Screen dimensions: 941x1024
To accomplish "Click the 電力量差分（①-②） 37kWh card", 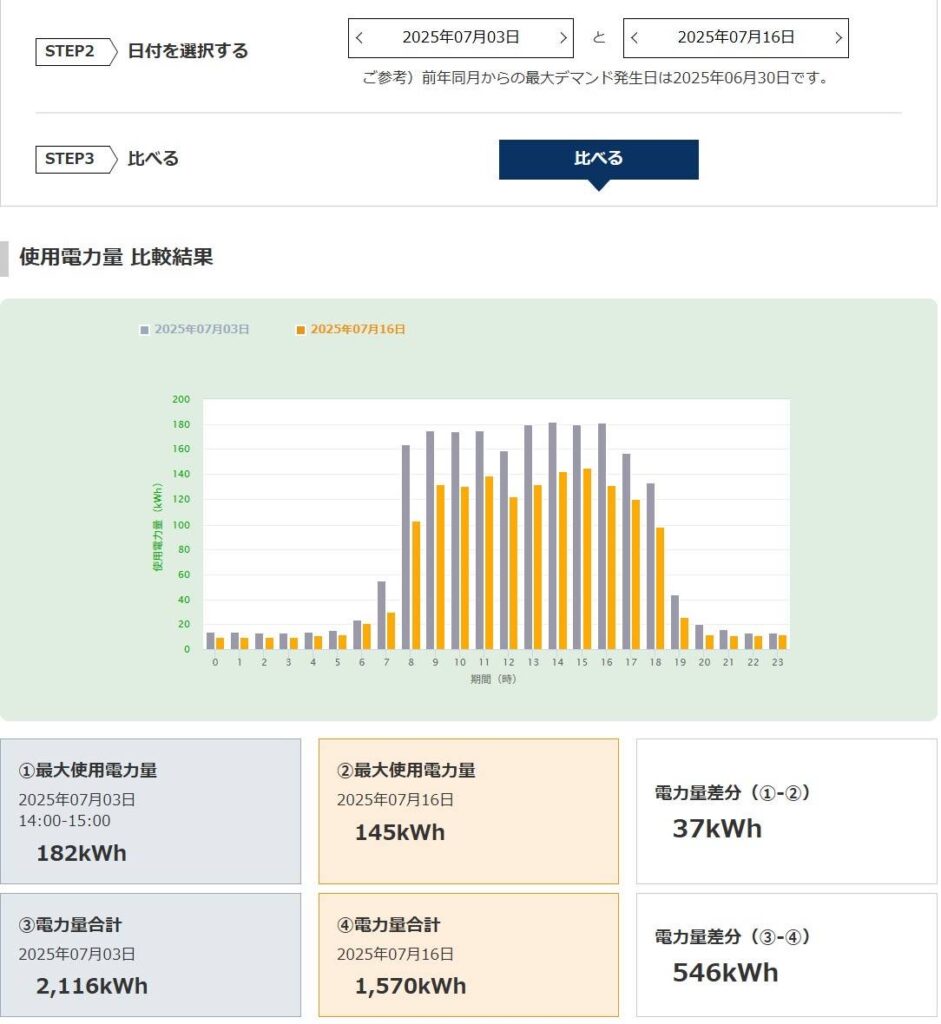I will coord(786,811).
